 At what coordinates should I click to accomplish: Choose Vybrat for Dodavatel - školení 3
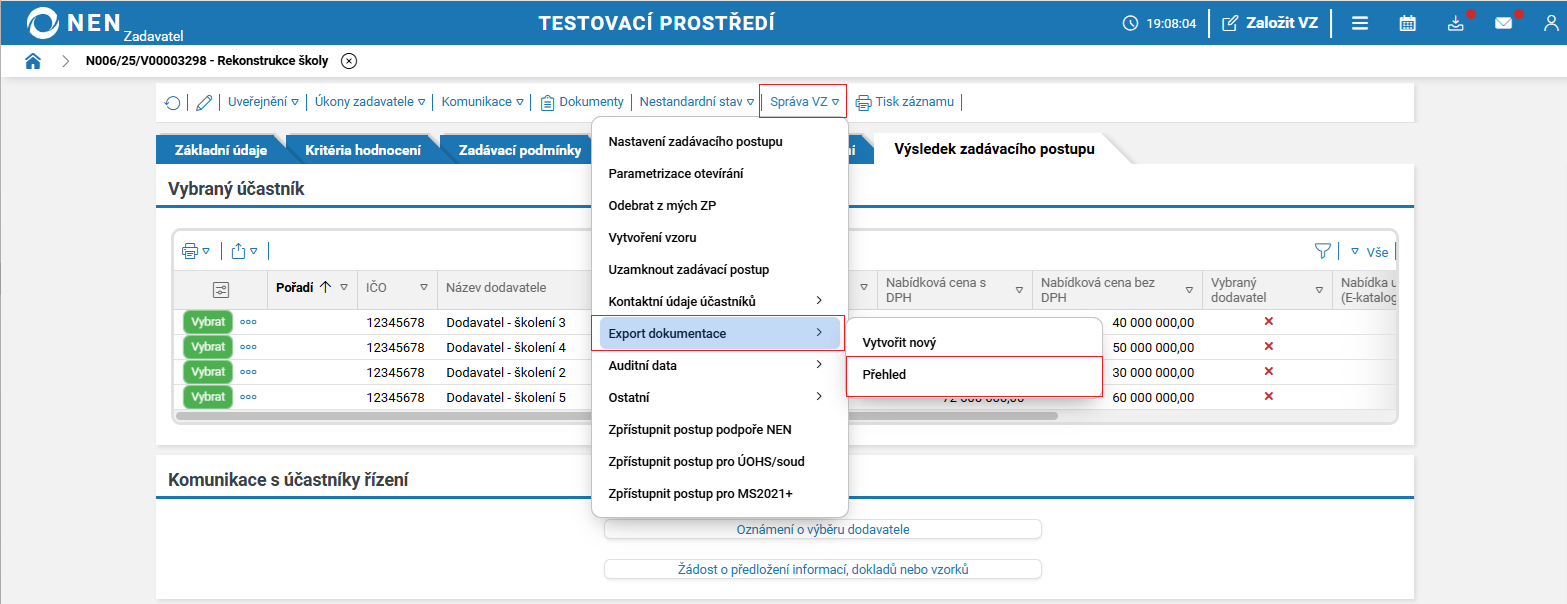pyautogui.click(x=207, y=321)
